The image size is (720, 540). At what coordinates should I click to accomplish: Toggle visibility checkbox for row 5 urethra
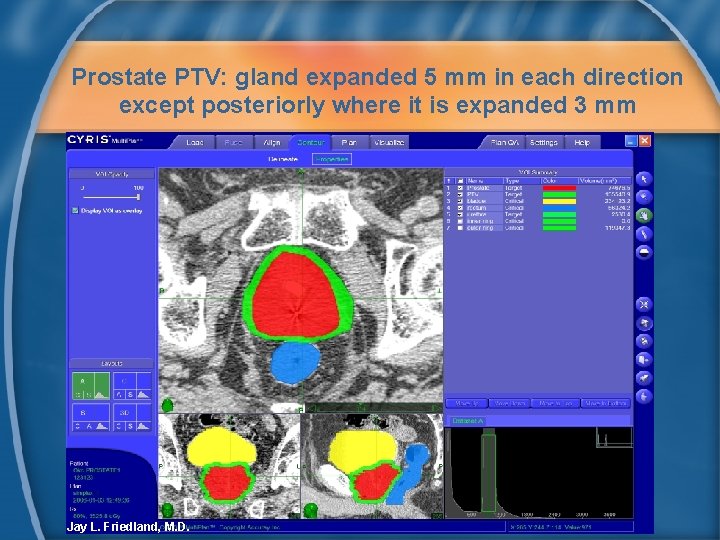tap(461, 214)
